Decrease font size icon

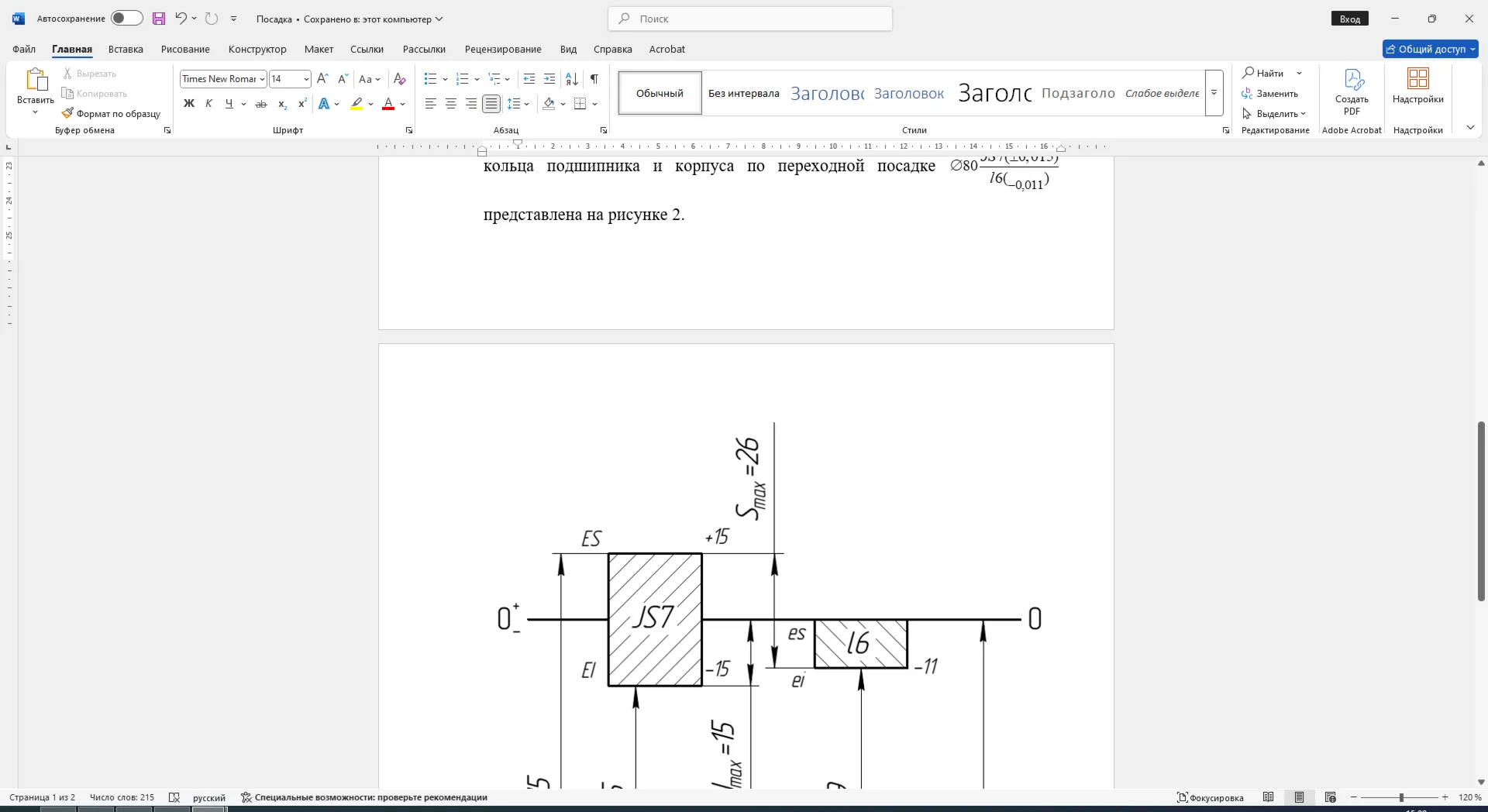coord(343,79)
